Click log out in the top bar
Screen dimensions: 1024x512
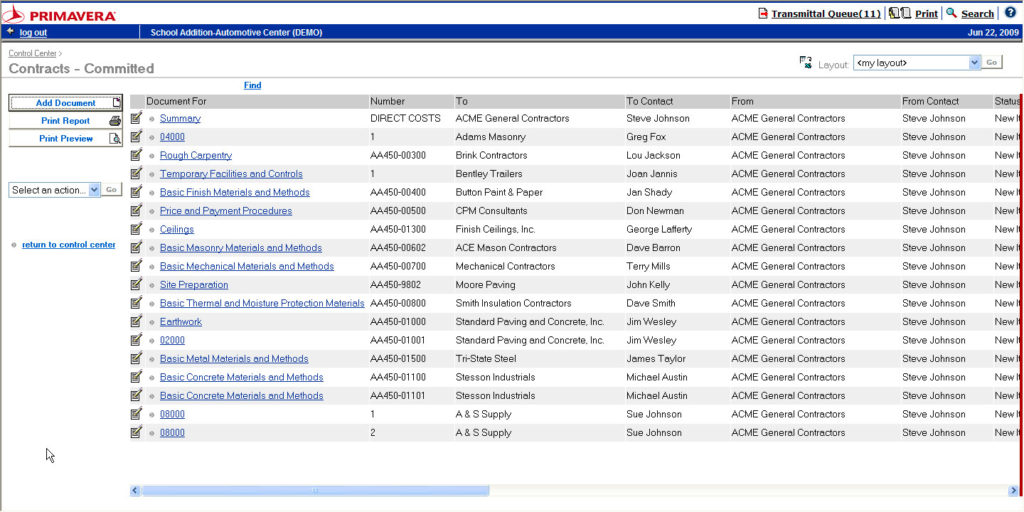(x=33, y=32)
